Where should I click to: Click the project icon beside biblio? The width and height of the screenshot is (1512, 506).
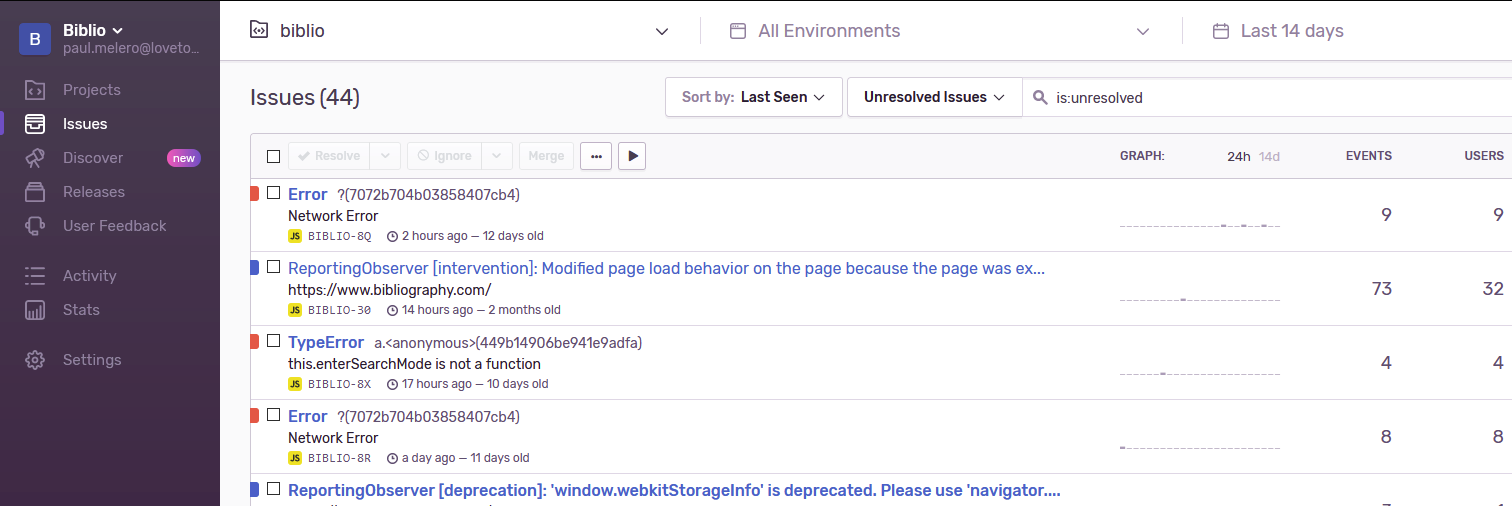[259, 30]
